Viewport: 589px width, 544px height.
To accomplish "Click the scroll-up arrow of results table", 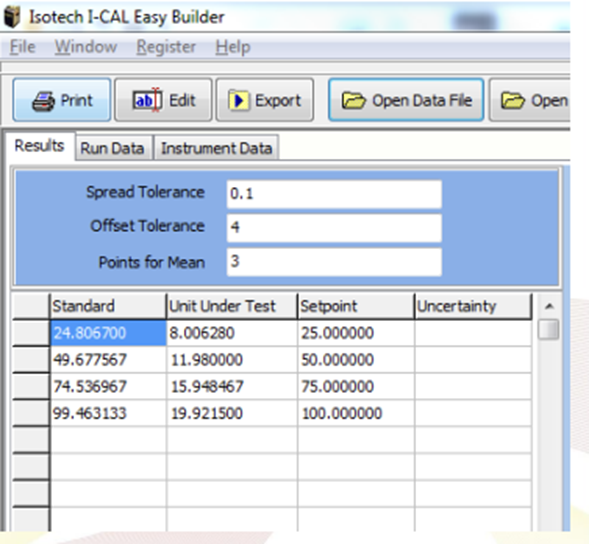I will 549,306.
